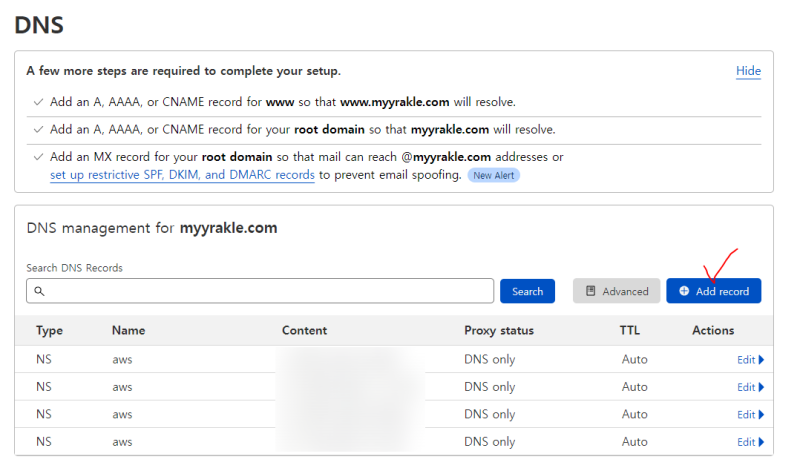Edit the first NS aws record
Viewport: 800px width, 468px height.
(x=750, y=360)
